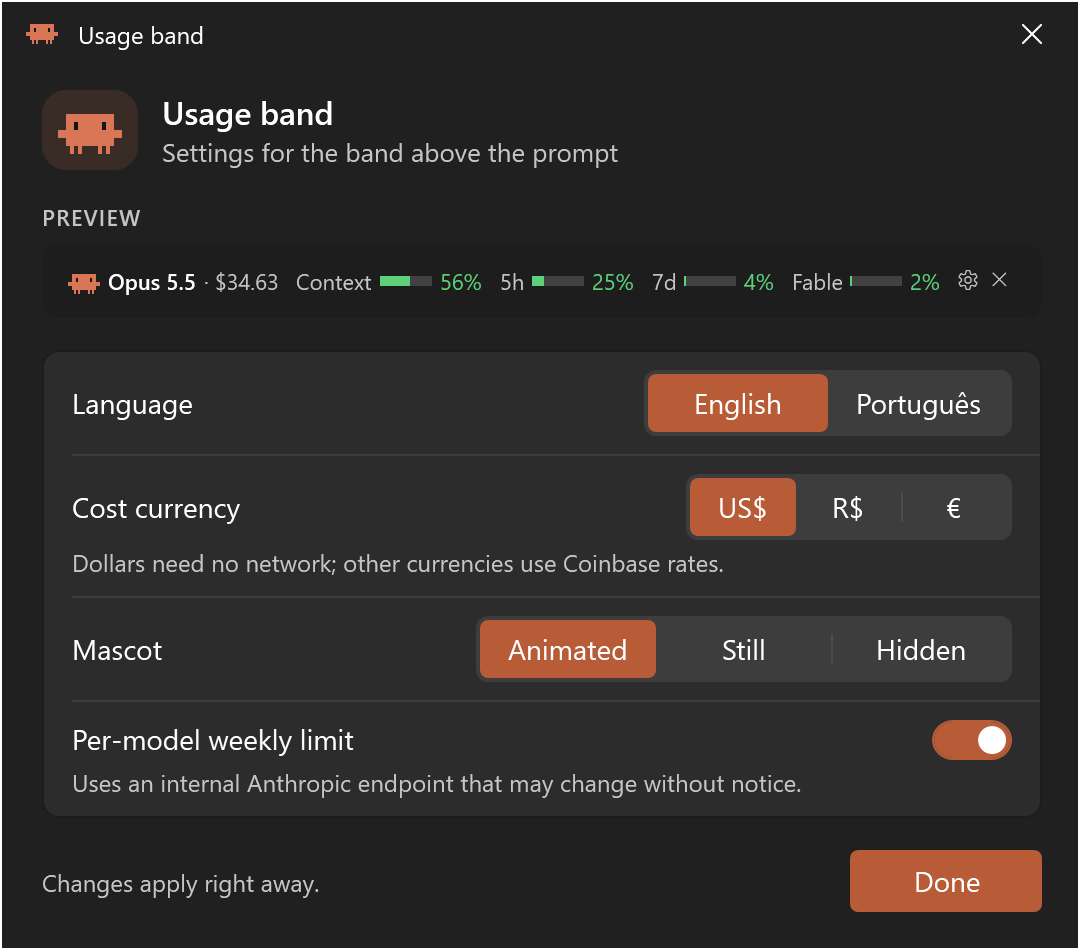Click the Language setting label

[132, 405]
